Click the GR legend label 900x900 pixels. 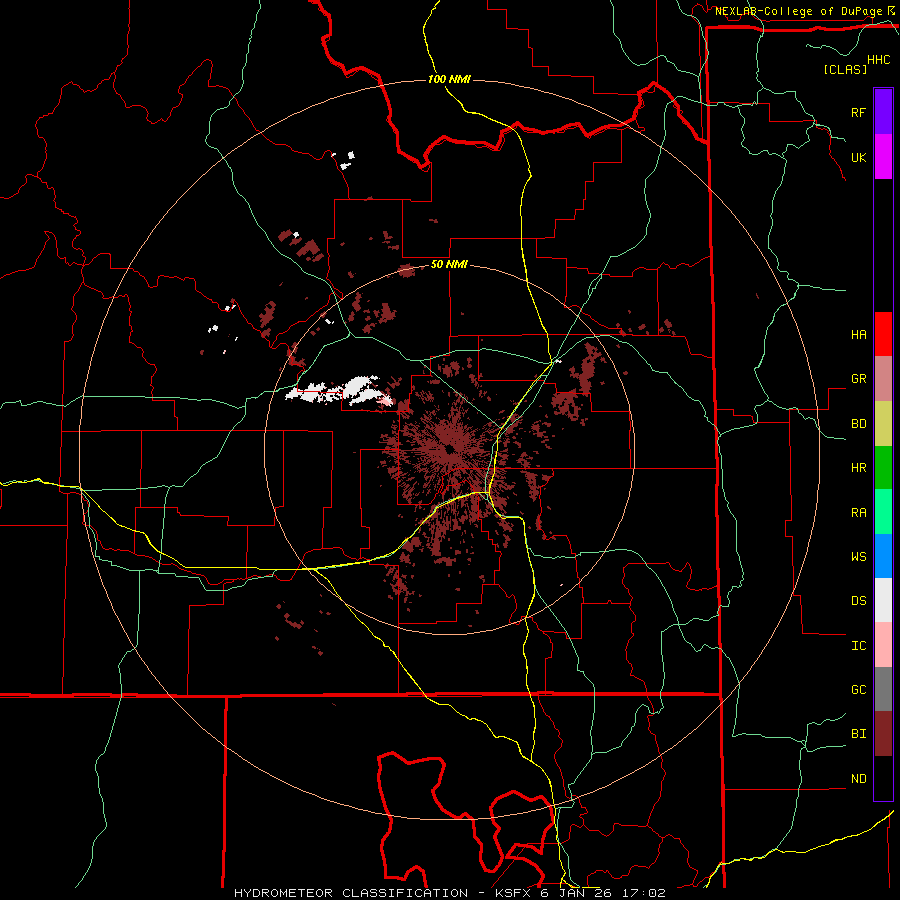[x=858, y=379]
